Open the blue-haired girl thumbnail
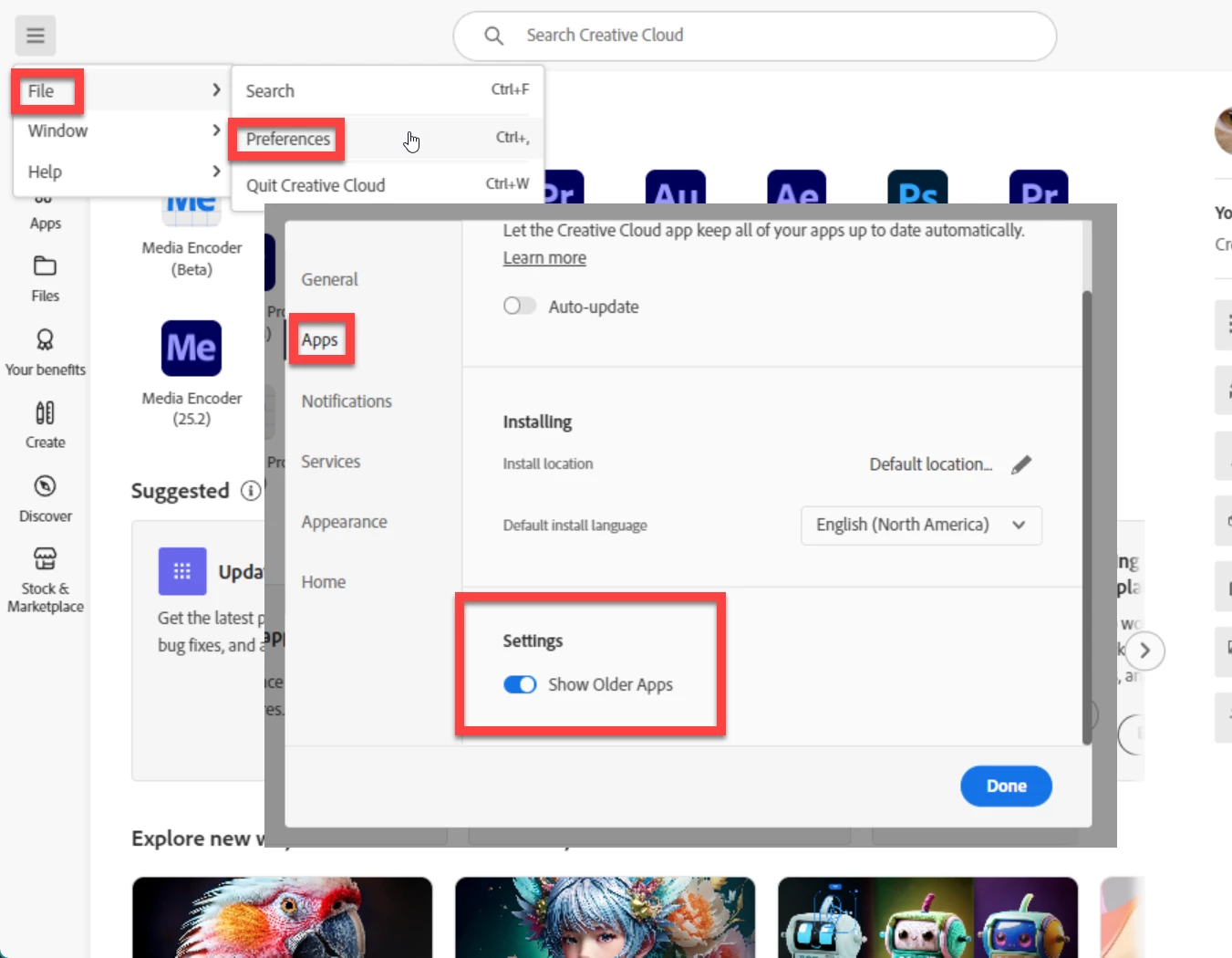The image size is (1232, 958). 605,917
